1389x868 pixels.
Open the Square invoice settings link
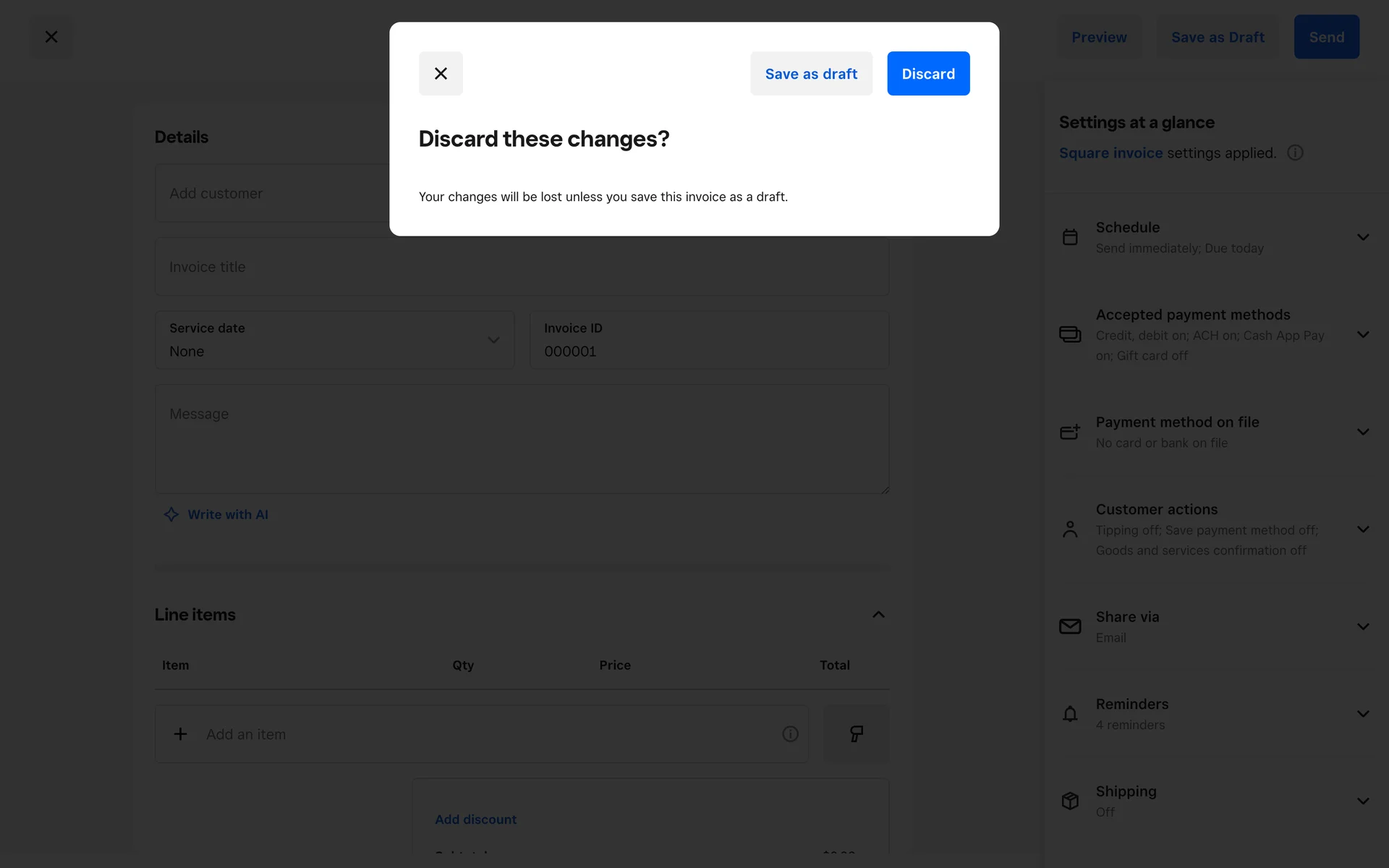(x=1110, y=153)
